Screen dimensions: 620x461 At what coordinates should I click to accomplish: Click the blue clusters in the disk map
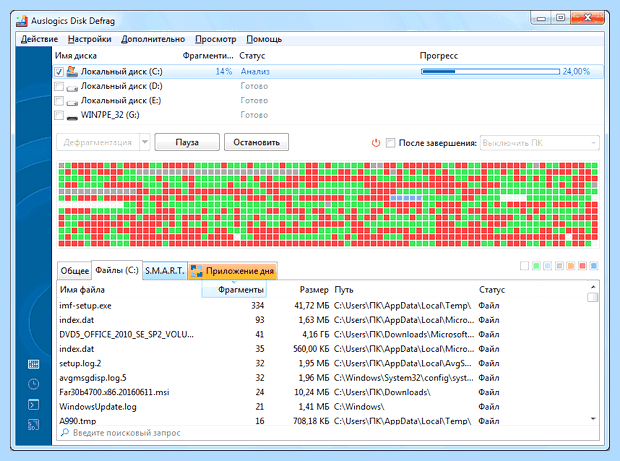coord(406,198)
